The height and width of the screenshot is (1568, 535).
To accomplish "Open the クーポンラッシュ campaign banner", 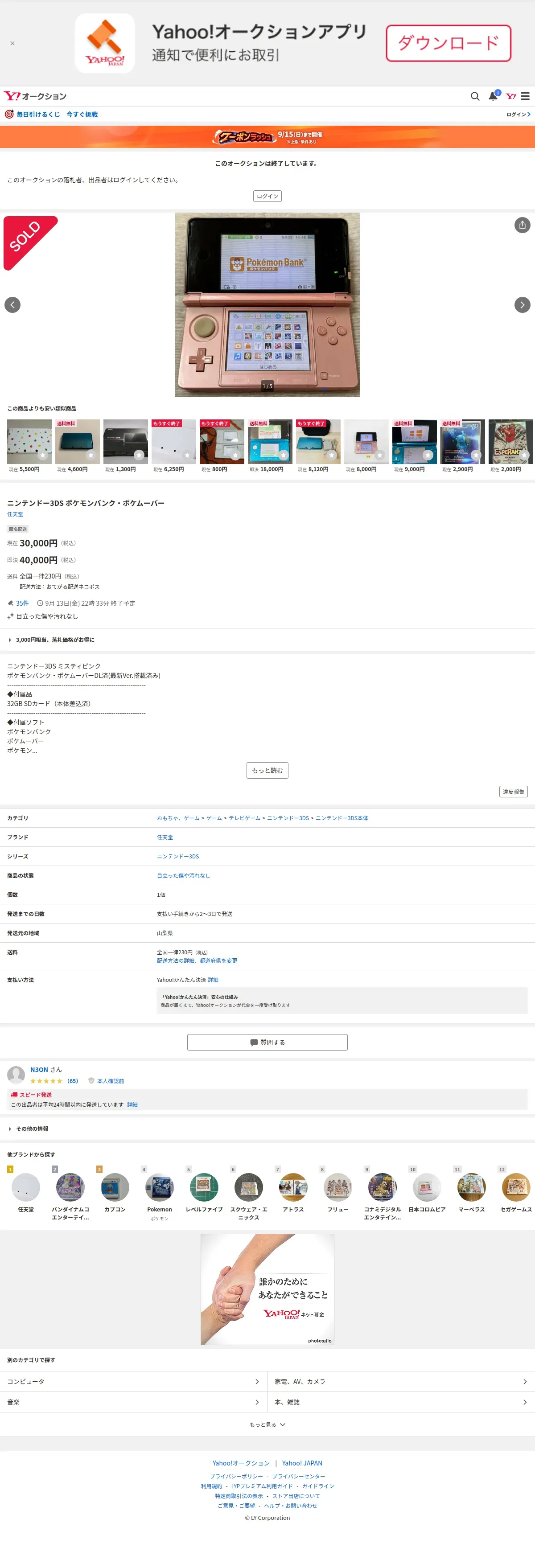I will 267,137.
